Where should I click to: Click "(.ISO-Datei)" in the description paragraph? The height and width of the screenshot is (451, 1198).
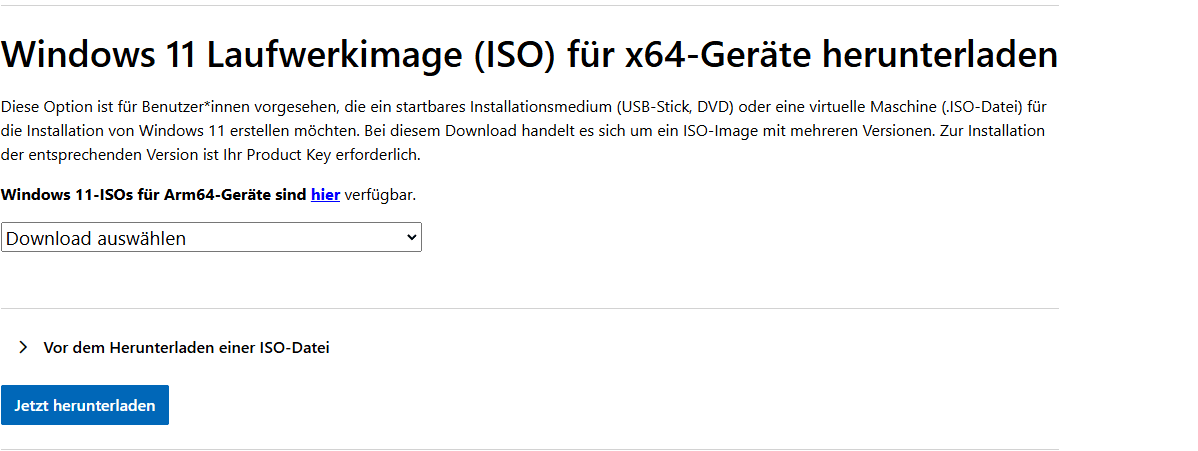pyautogui.click(x=979, y=106)
